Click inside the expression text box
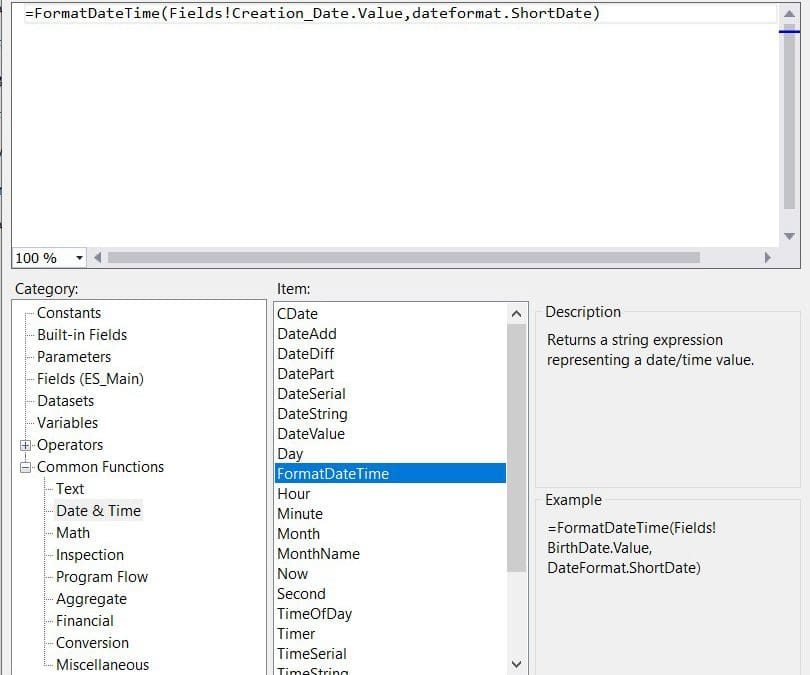The height and width of the screenshot is (675, 810). coord(390,120)
